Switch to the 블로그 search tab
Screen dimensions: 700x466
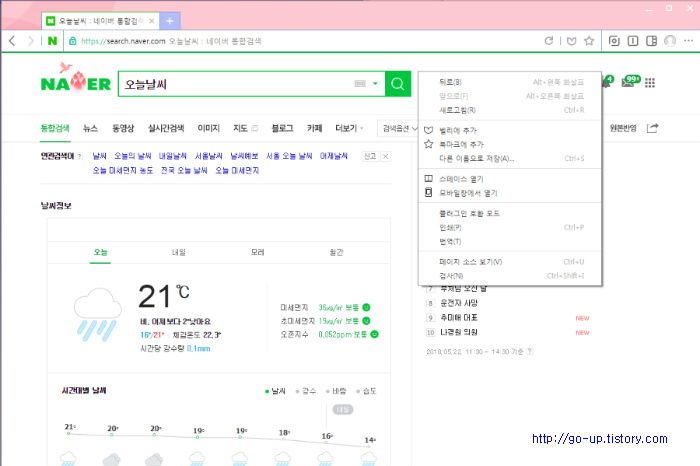click(282, 128)
